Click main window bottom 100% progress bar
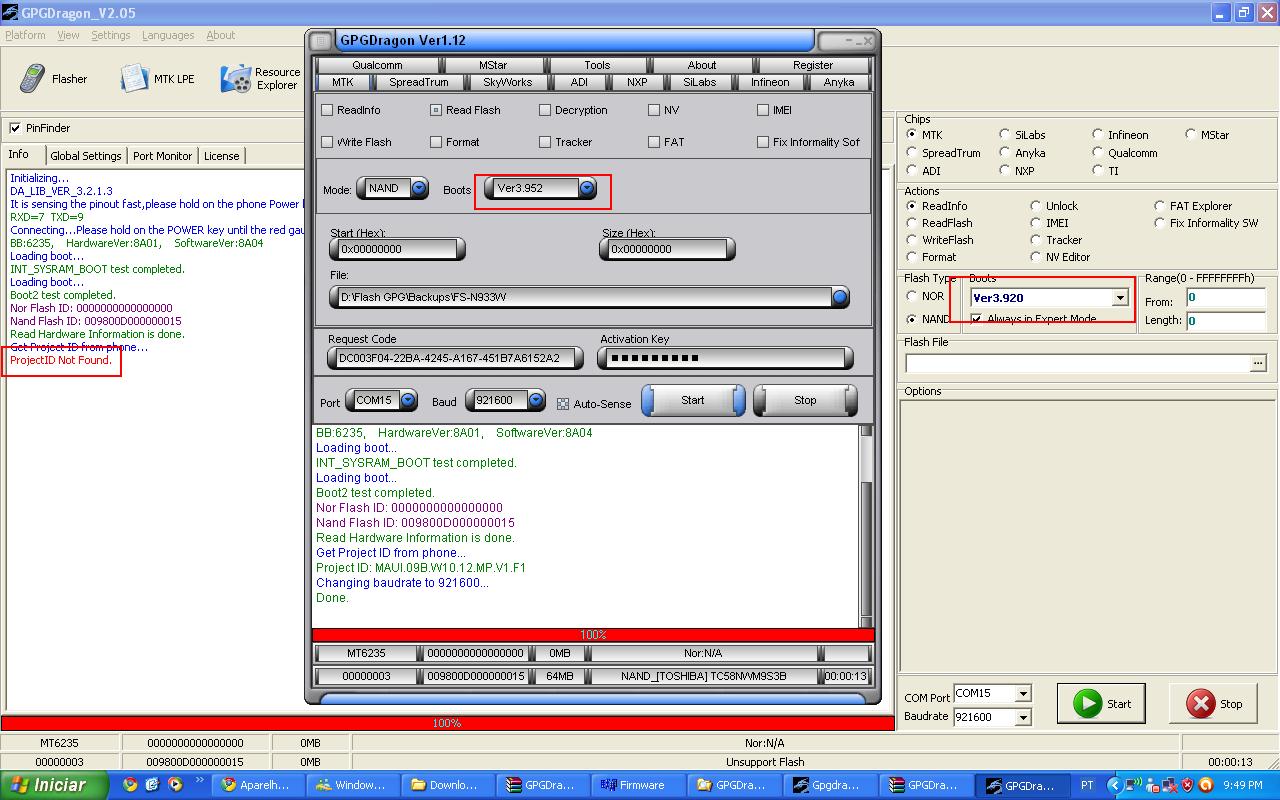 pos(447,723)
